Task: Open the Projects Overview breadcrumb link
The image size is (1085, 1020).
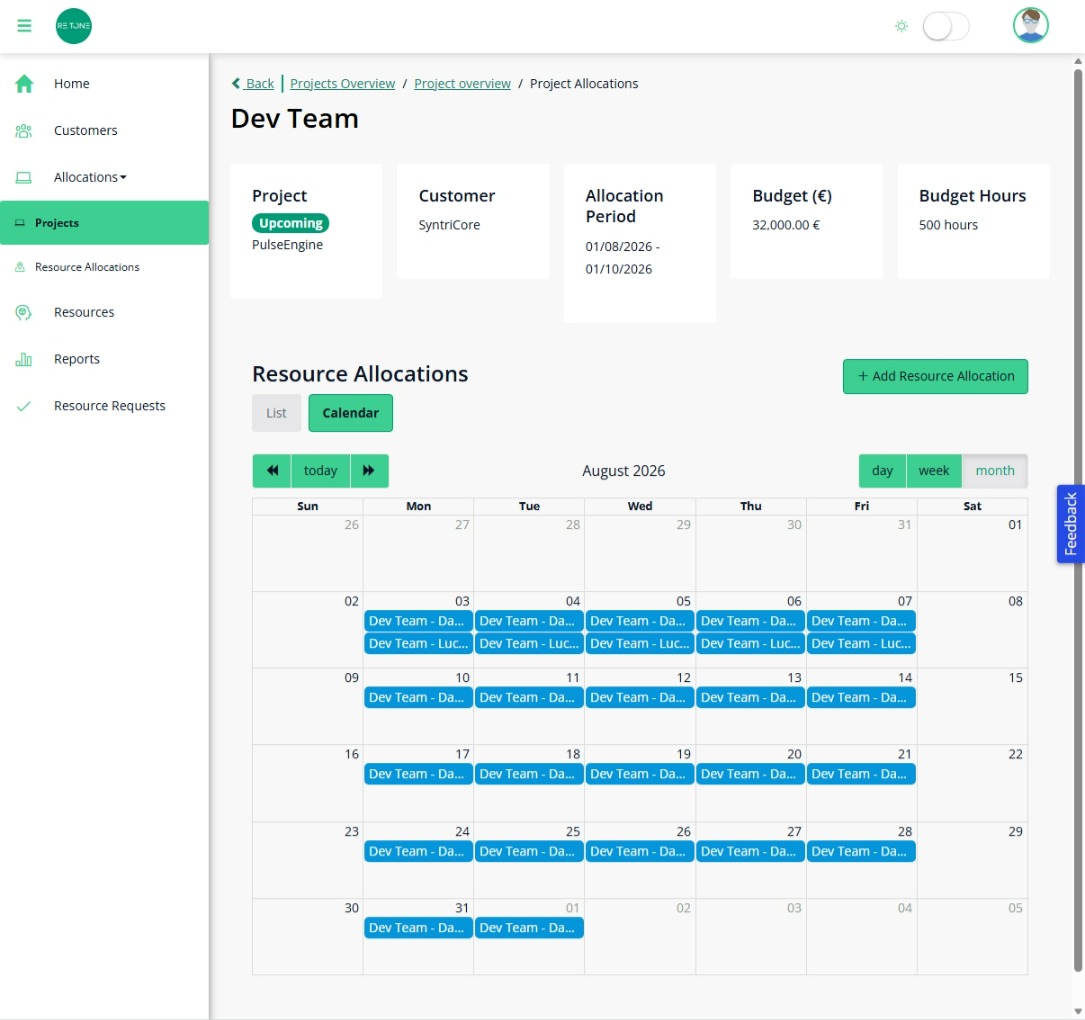Action: tap(343, 84)
